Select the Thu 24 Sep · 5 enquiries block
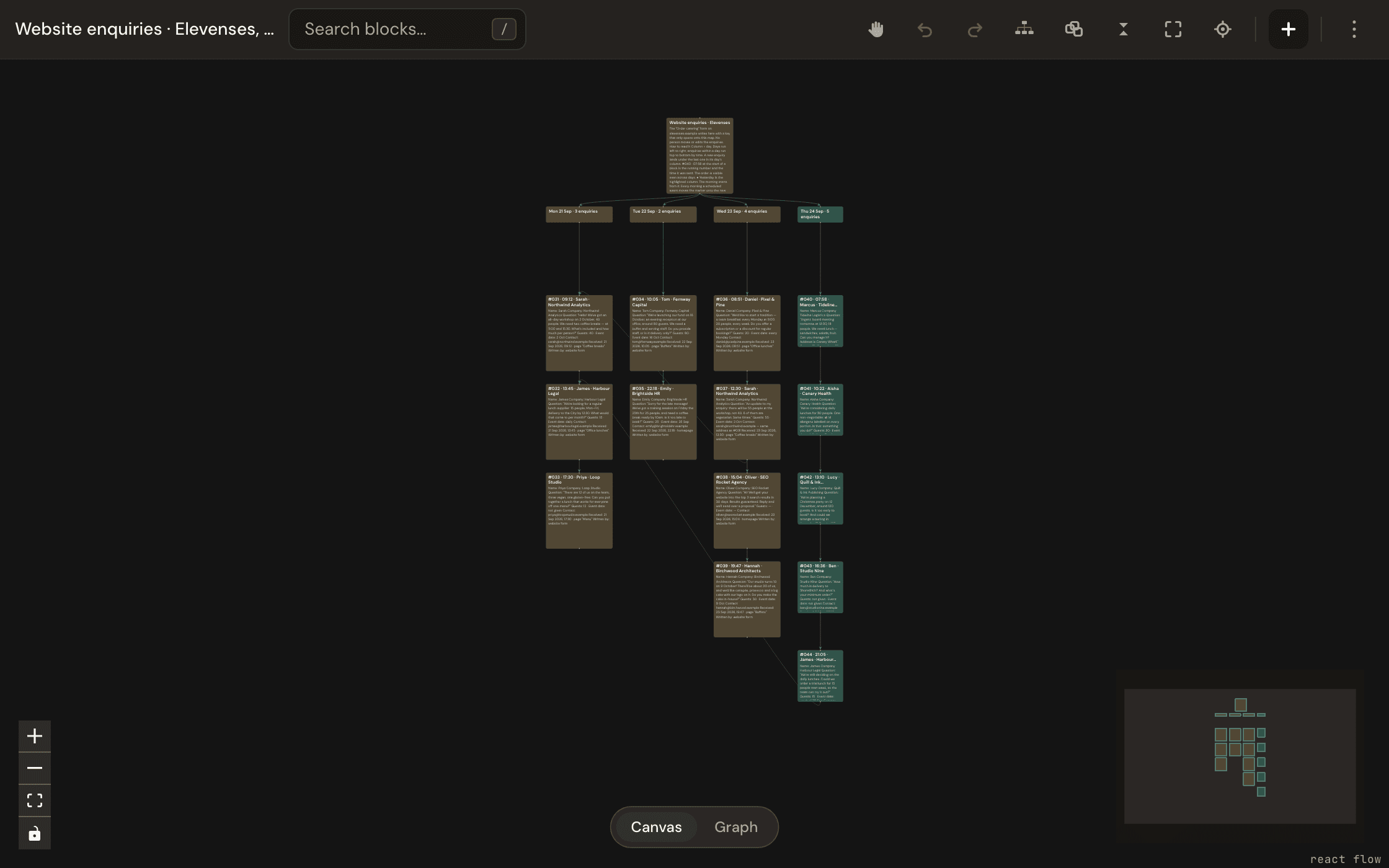Screen dimensions: 1389x868 pos(820,215)
